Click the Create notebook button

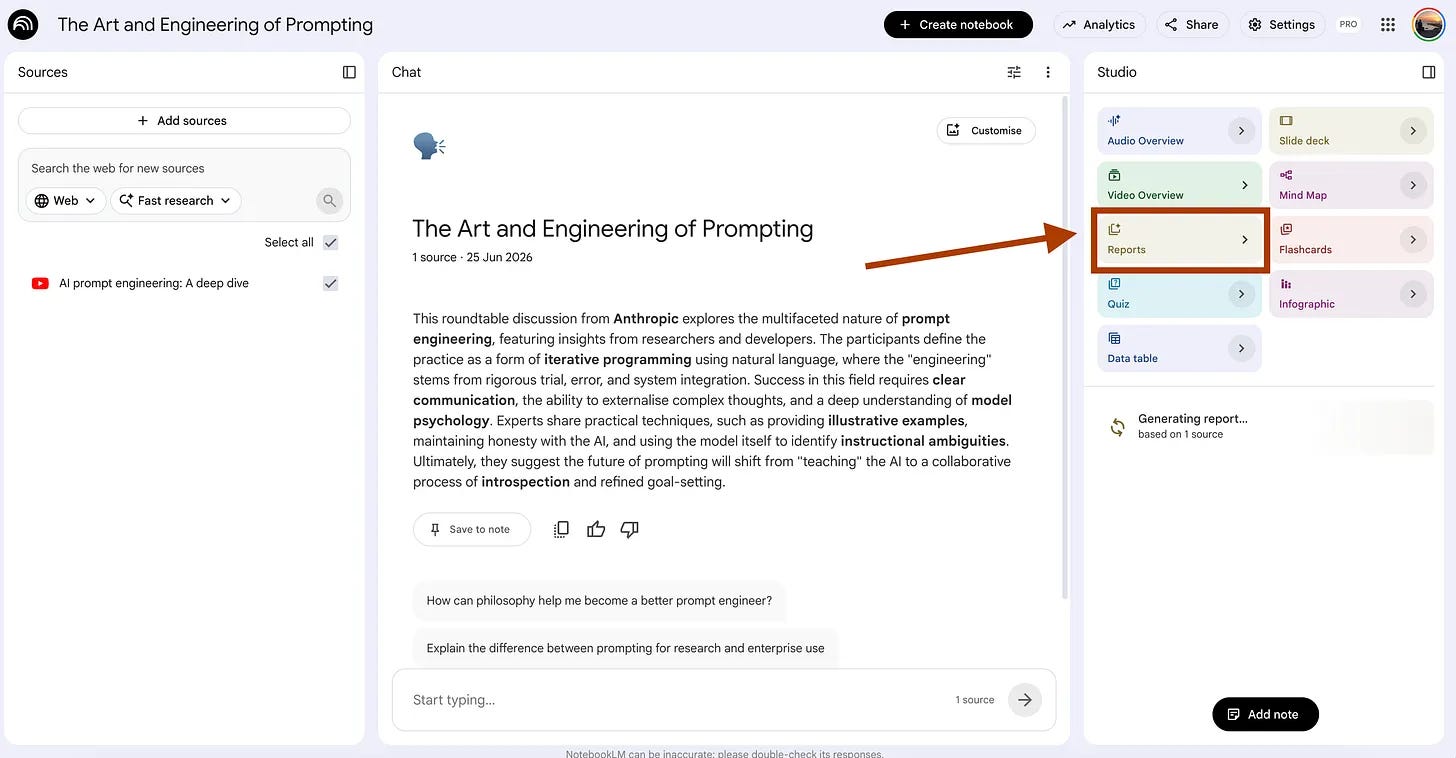958,25
